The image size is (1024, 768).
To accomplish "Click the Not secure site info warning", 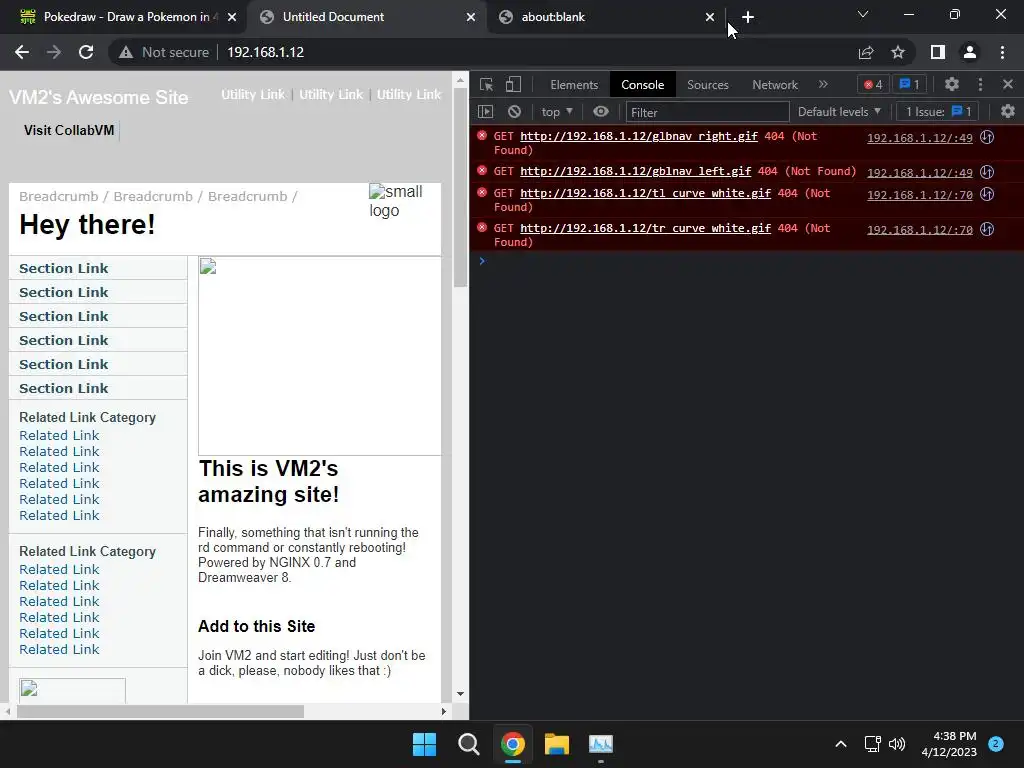I will pos(163,52).
